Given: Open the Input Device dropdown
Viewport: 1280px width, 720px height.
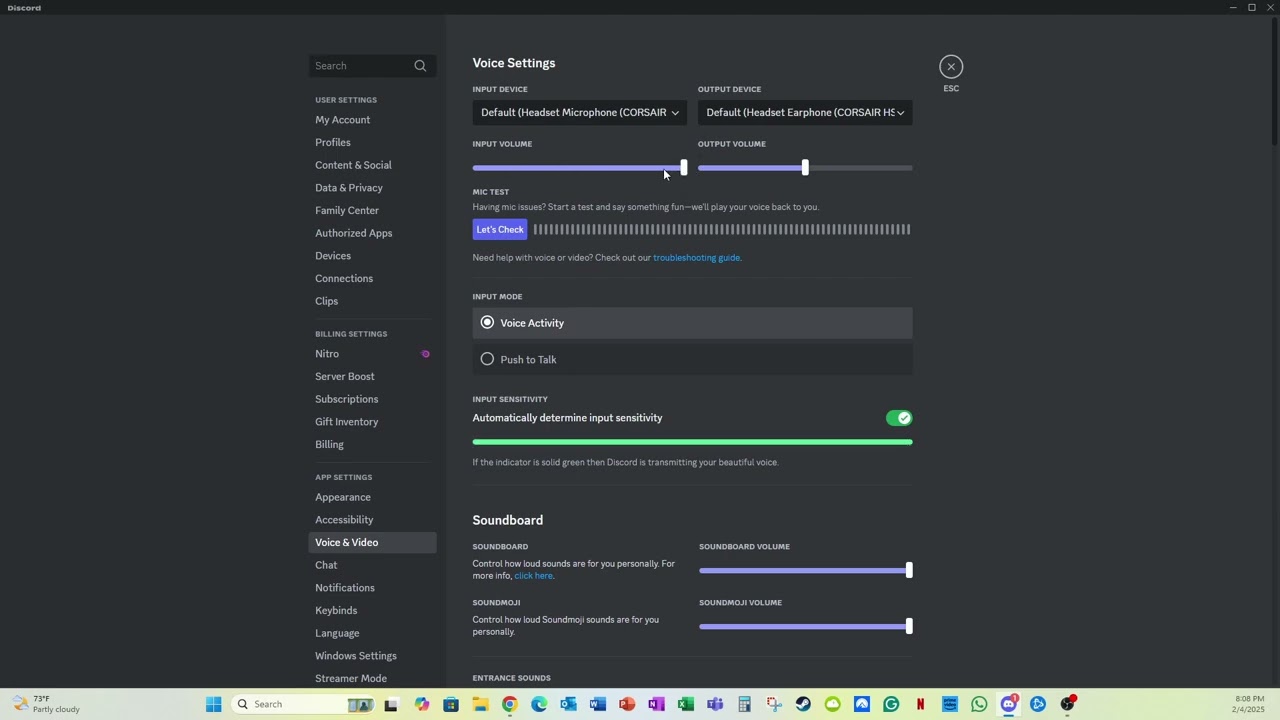Looking at the screenshot, I should [x=579, y=112].
